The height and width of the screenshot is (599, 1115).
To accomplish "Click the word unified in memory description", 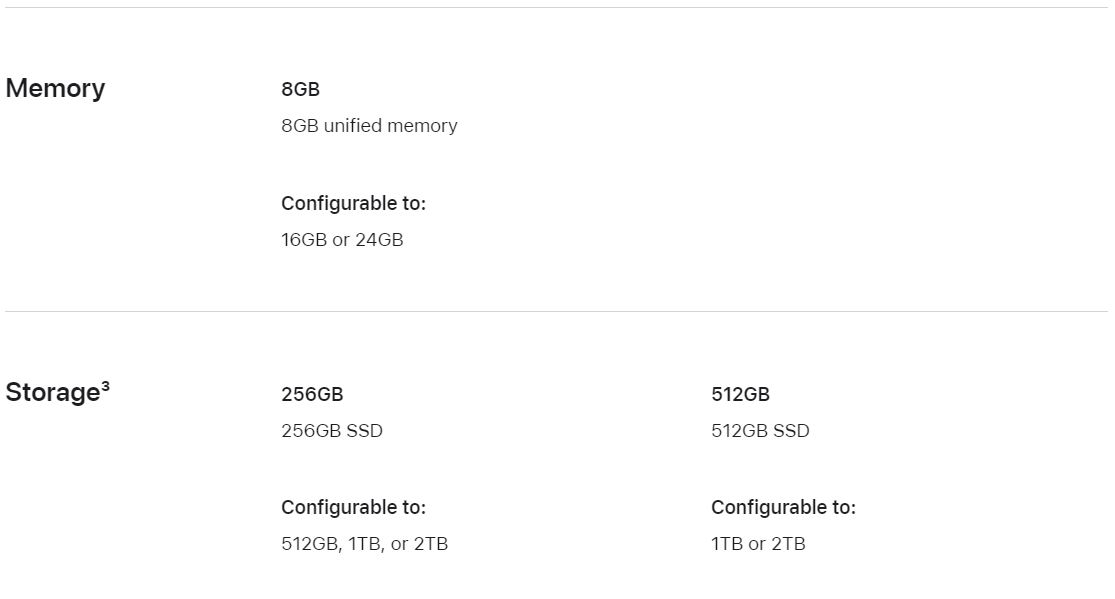I will pos(353,125).
